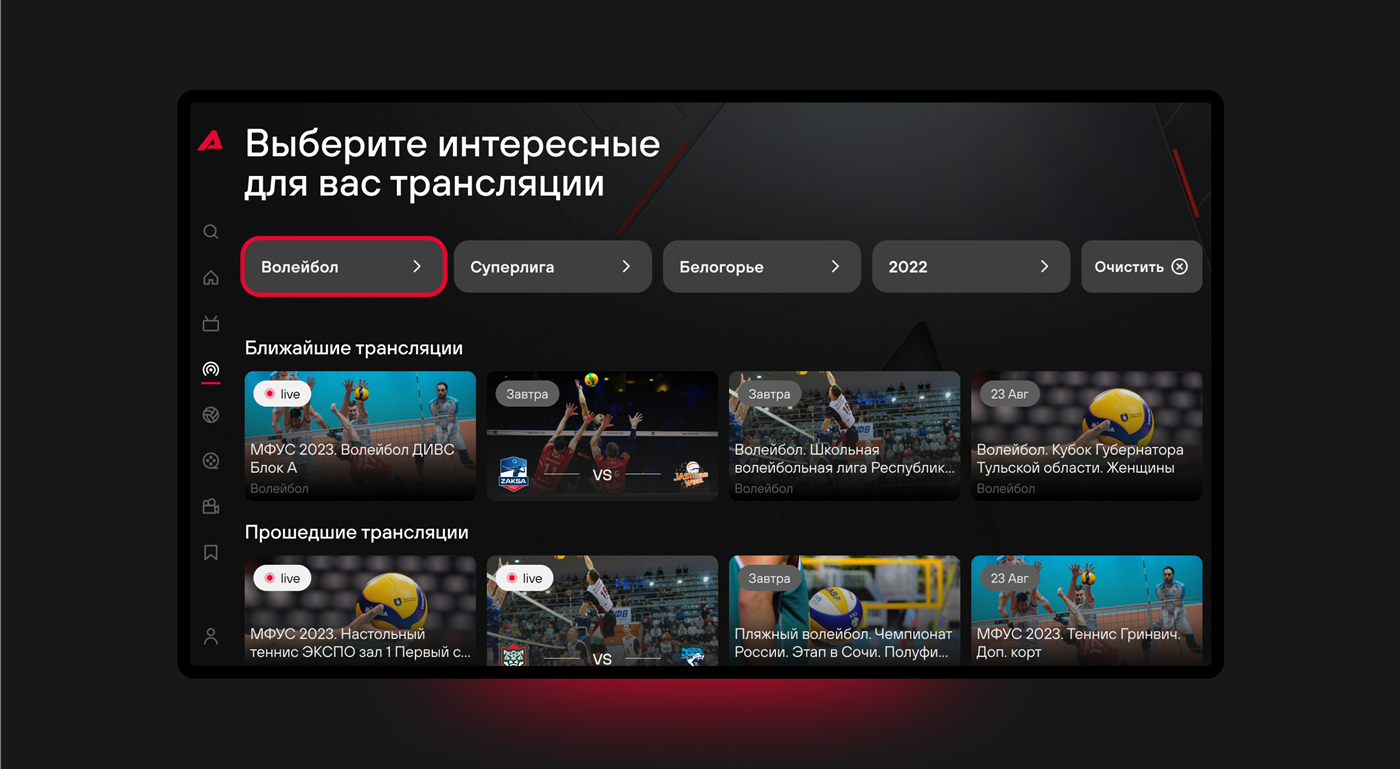Open Настольный теннис ЭКСПО зал 1 card
The height and width of the screenshot is (769, 1400).
[x=360, y=611]
